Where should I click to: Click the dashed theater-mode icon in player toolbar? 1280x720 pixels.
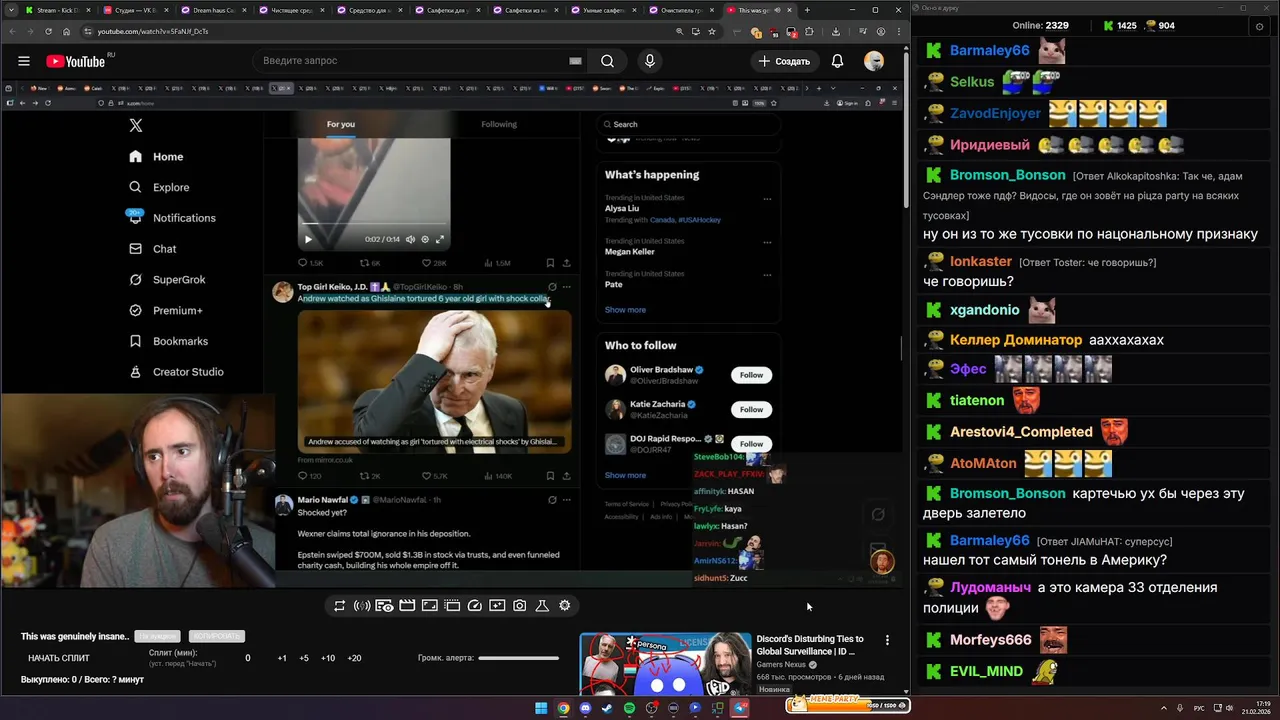click(452, 606)
